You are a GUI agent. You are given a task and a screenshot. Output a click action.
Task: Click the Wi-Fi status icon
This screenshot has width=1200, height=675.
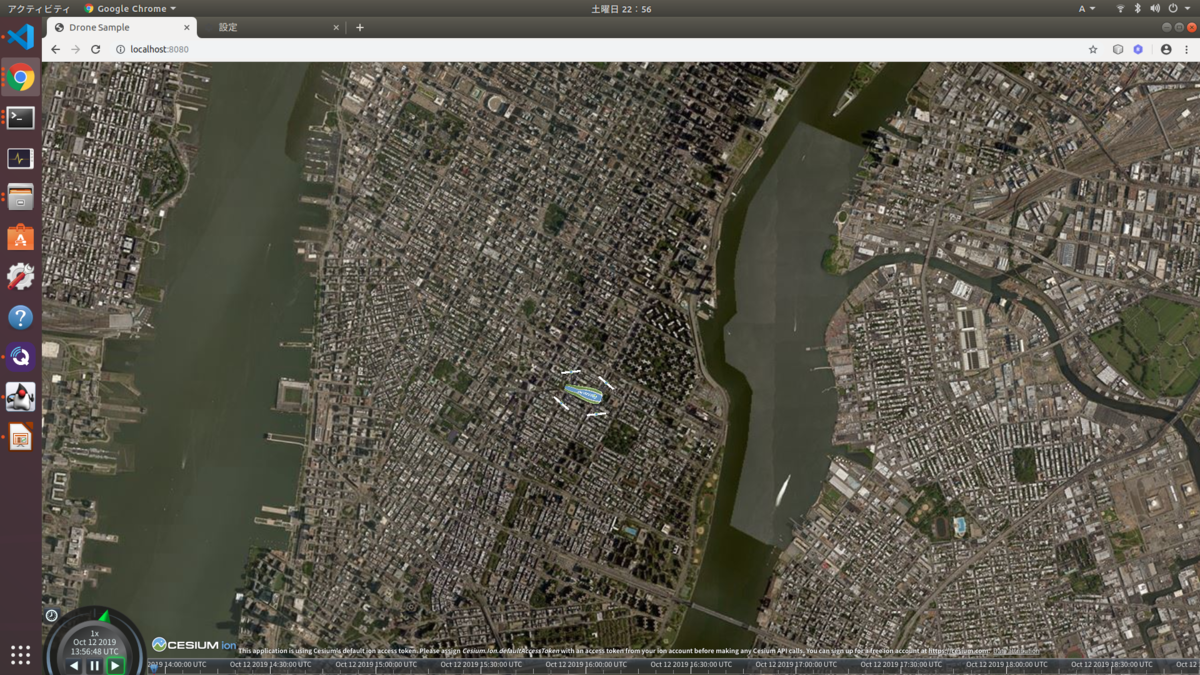click(1120, 8)
